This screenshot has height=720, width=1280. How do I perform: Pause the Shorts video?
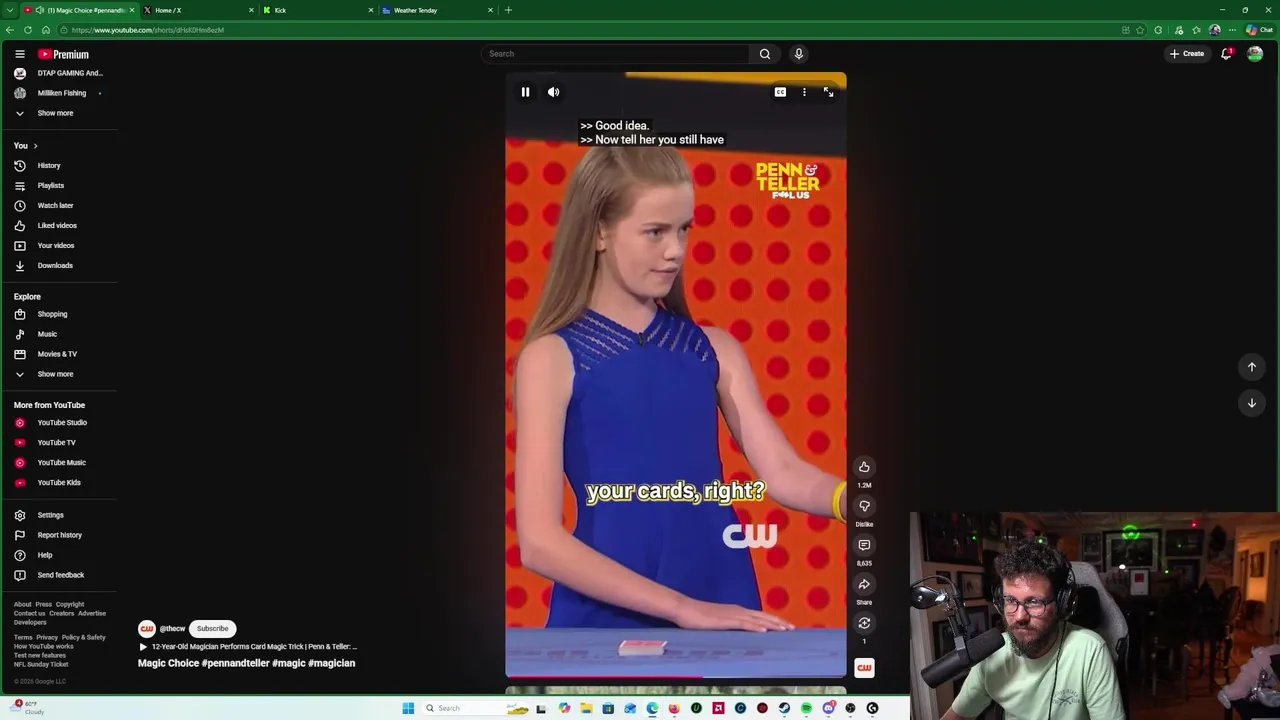[525, 92]
